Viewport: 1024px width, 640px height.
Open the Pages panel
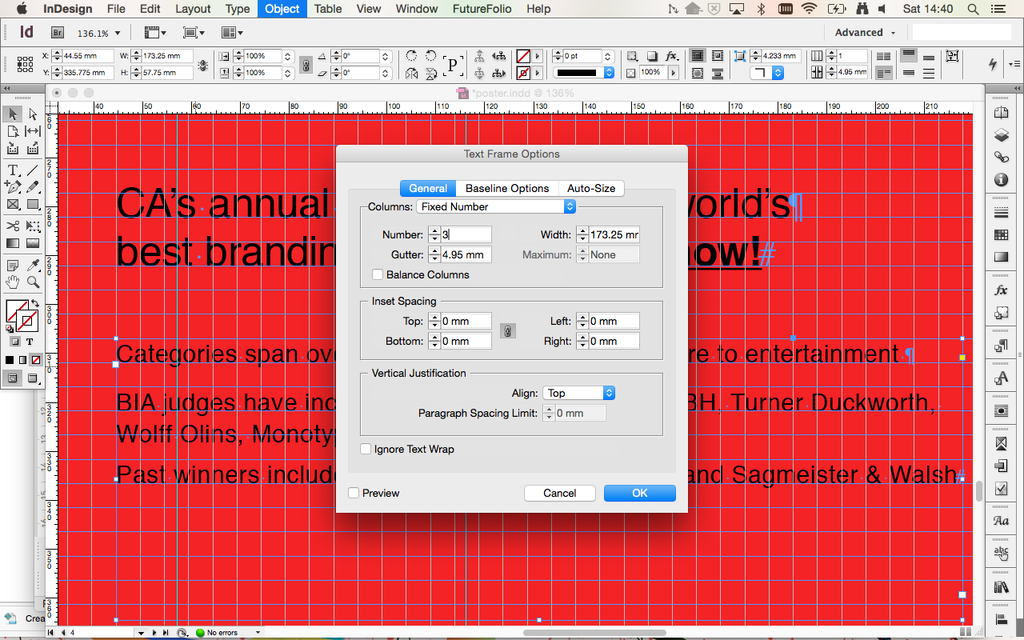(x=1002, y=113)
